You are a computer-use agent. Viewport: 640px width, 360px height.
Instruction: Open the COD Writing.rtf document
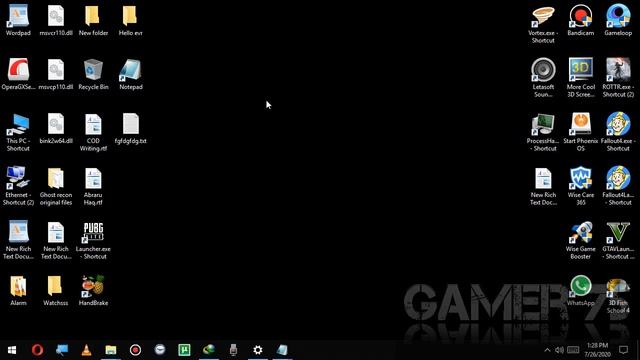pyautogui.click(x=93, y=132)
